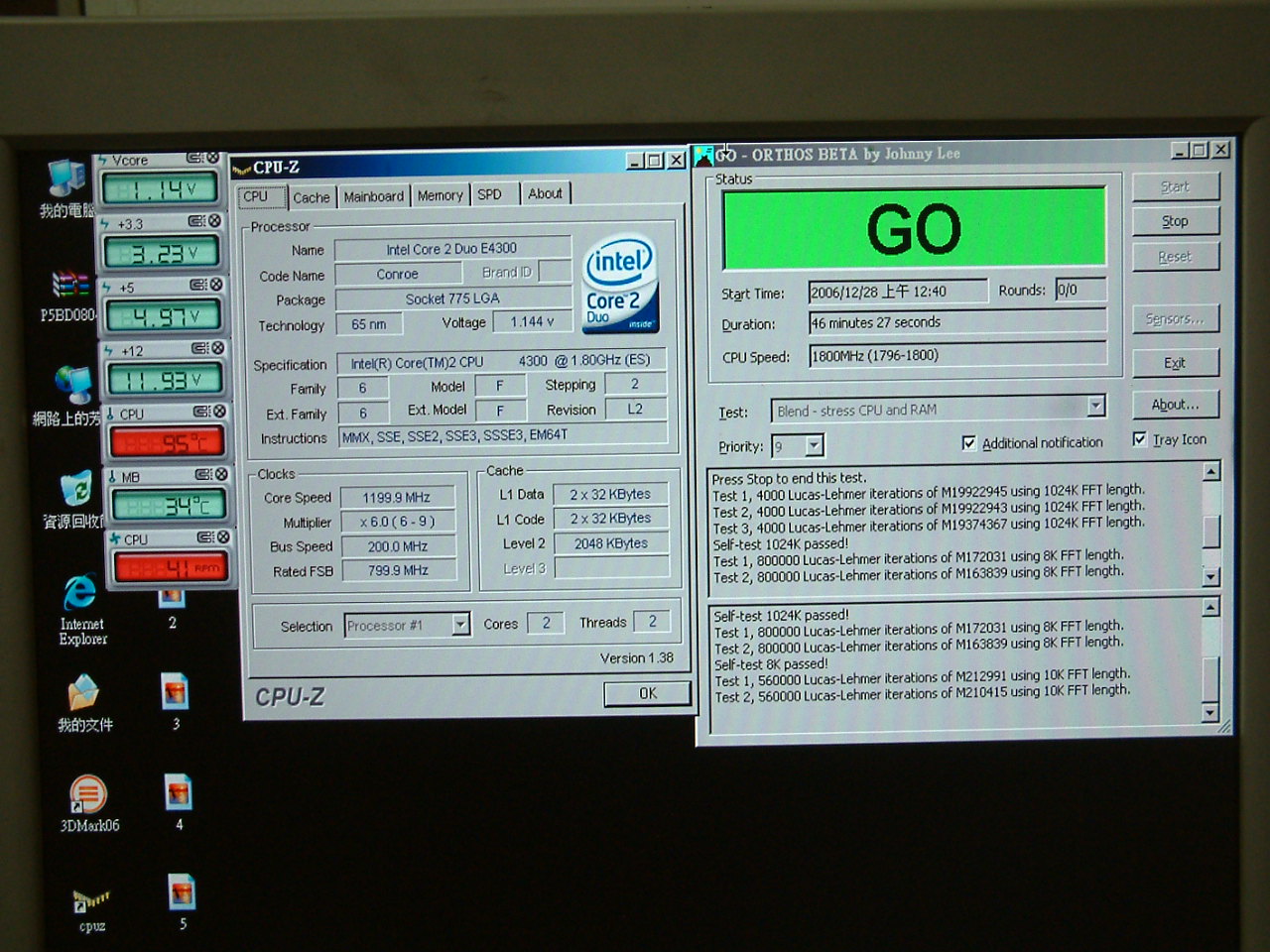Viewport: 1270px width, 952px height.
Task: Dismiss the MB temperature widget via its X icon
Action: (x=221, y=474)
